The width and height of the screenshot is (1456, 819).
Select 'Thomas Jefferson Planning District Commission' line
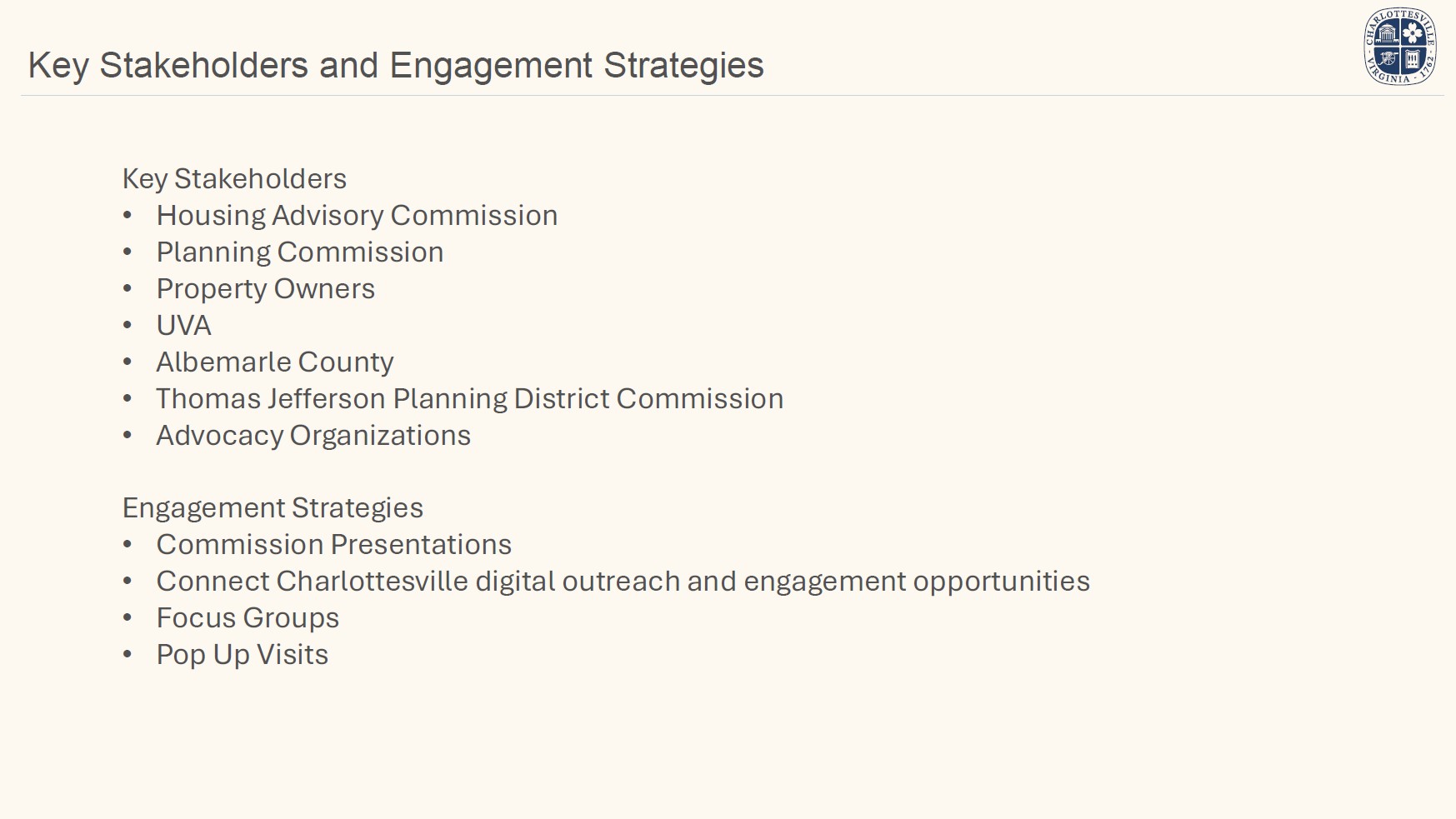(x=470, y=399)
